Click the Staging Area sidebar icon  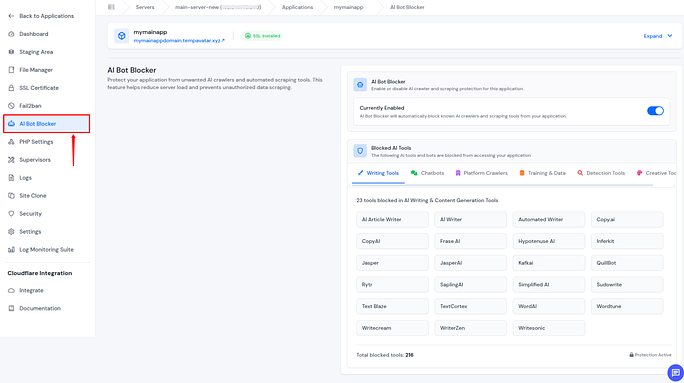coord(11,51)
